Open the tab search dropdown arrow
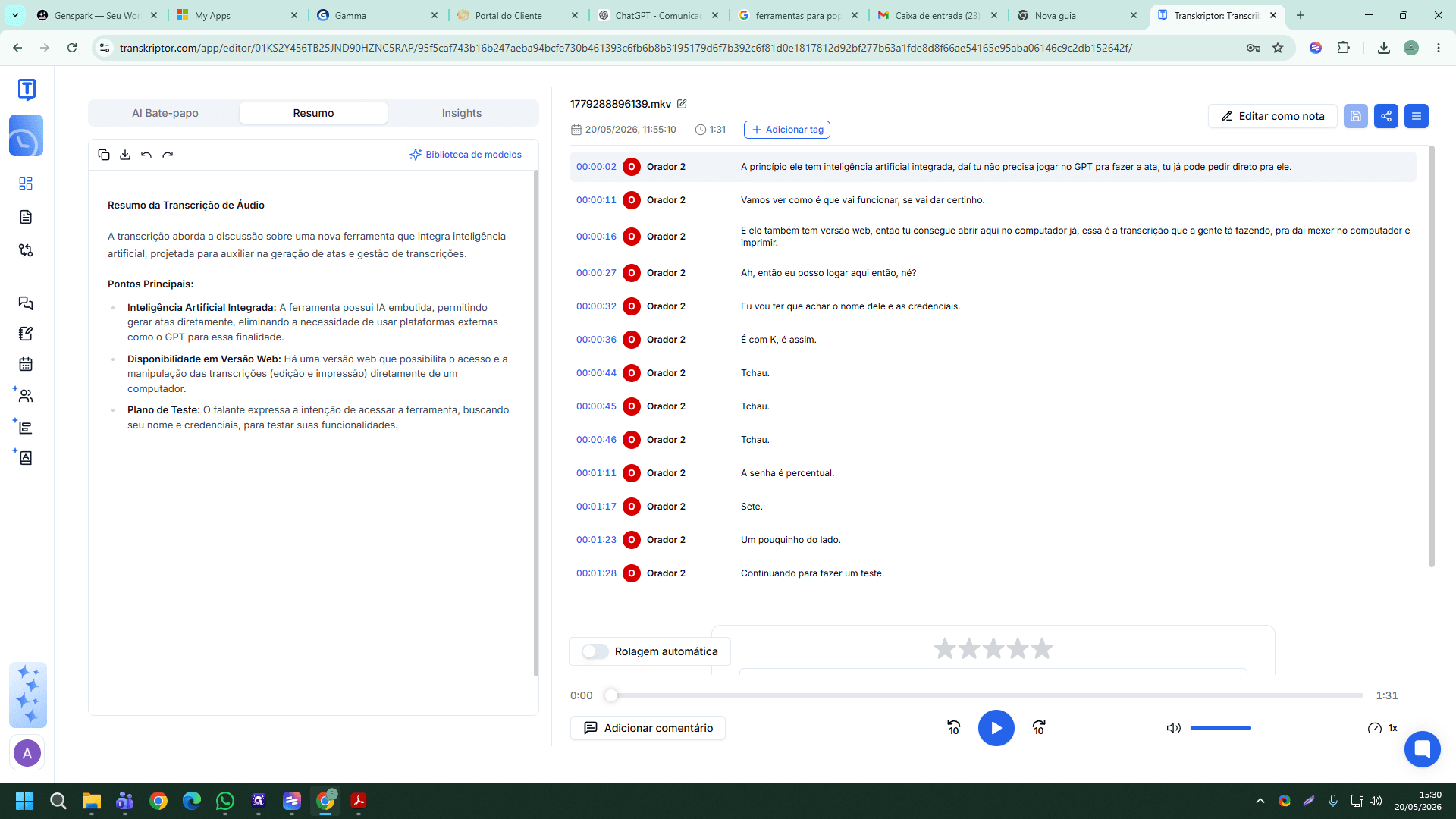 click(15, 15)
